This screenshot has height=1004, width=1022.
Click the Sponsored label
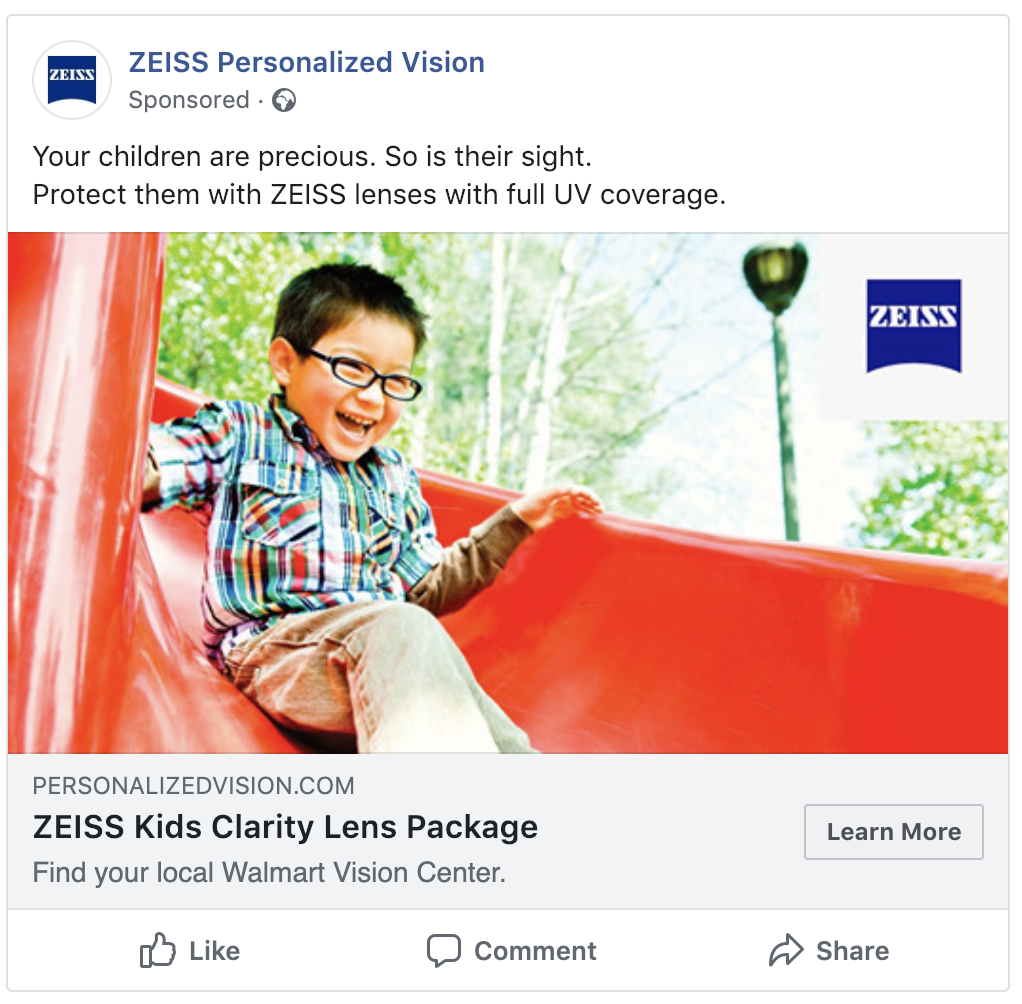[189, 101]
